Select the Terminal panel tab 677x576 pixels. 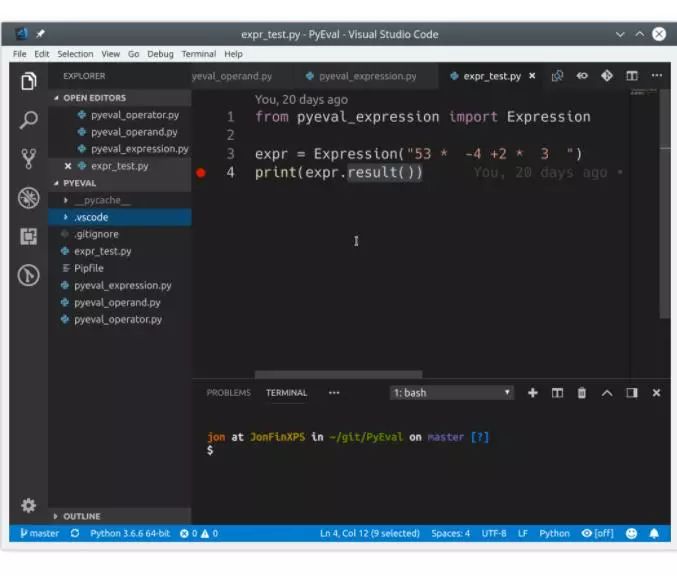pyautogui.click(x=286, y=393)
